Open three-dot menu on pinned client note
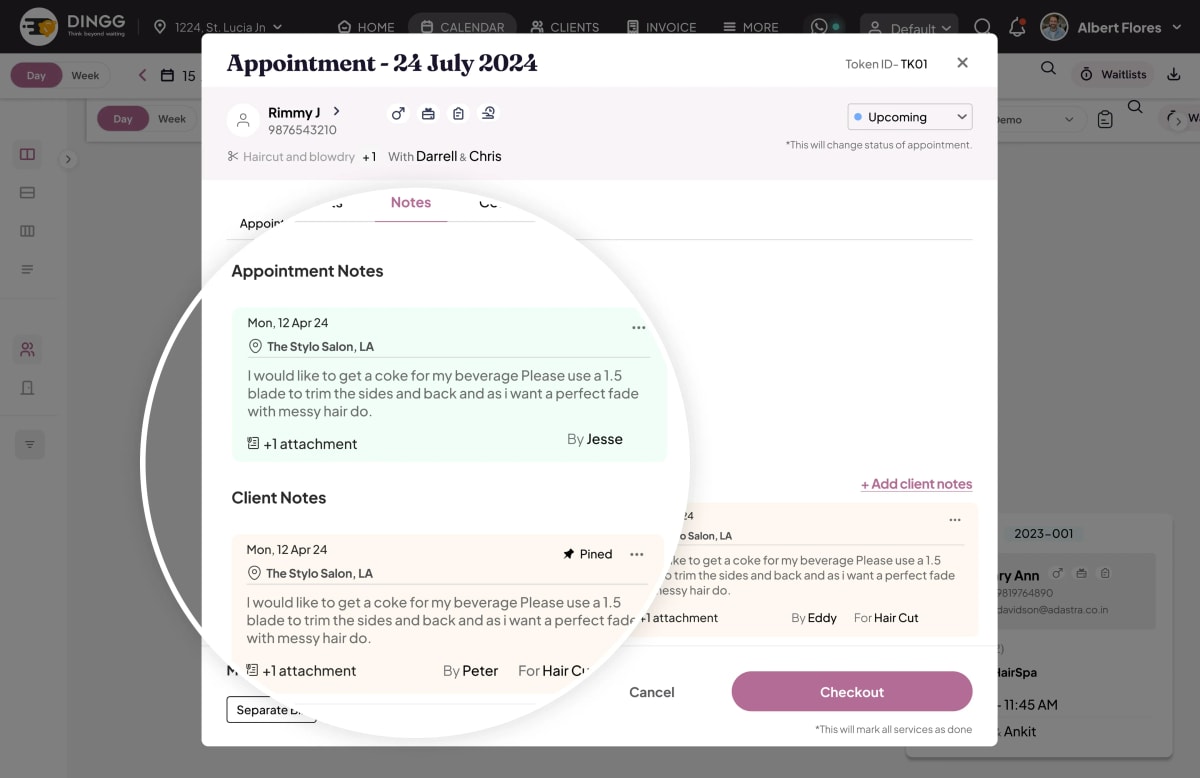Viewport: 1200px width, 778px height. click(637, 555)
